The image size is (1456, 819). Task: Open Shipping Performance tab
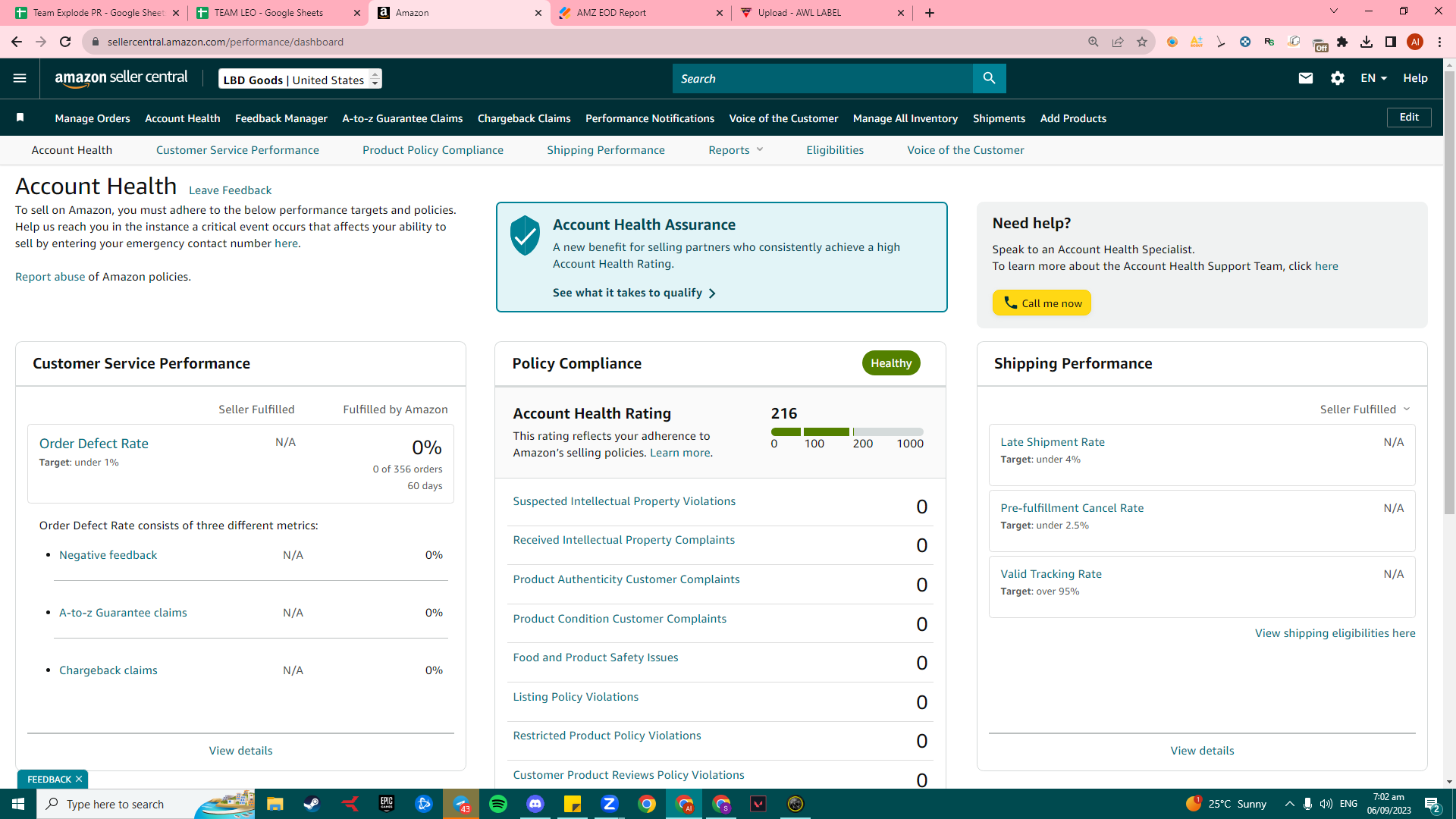(606, 150)
